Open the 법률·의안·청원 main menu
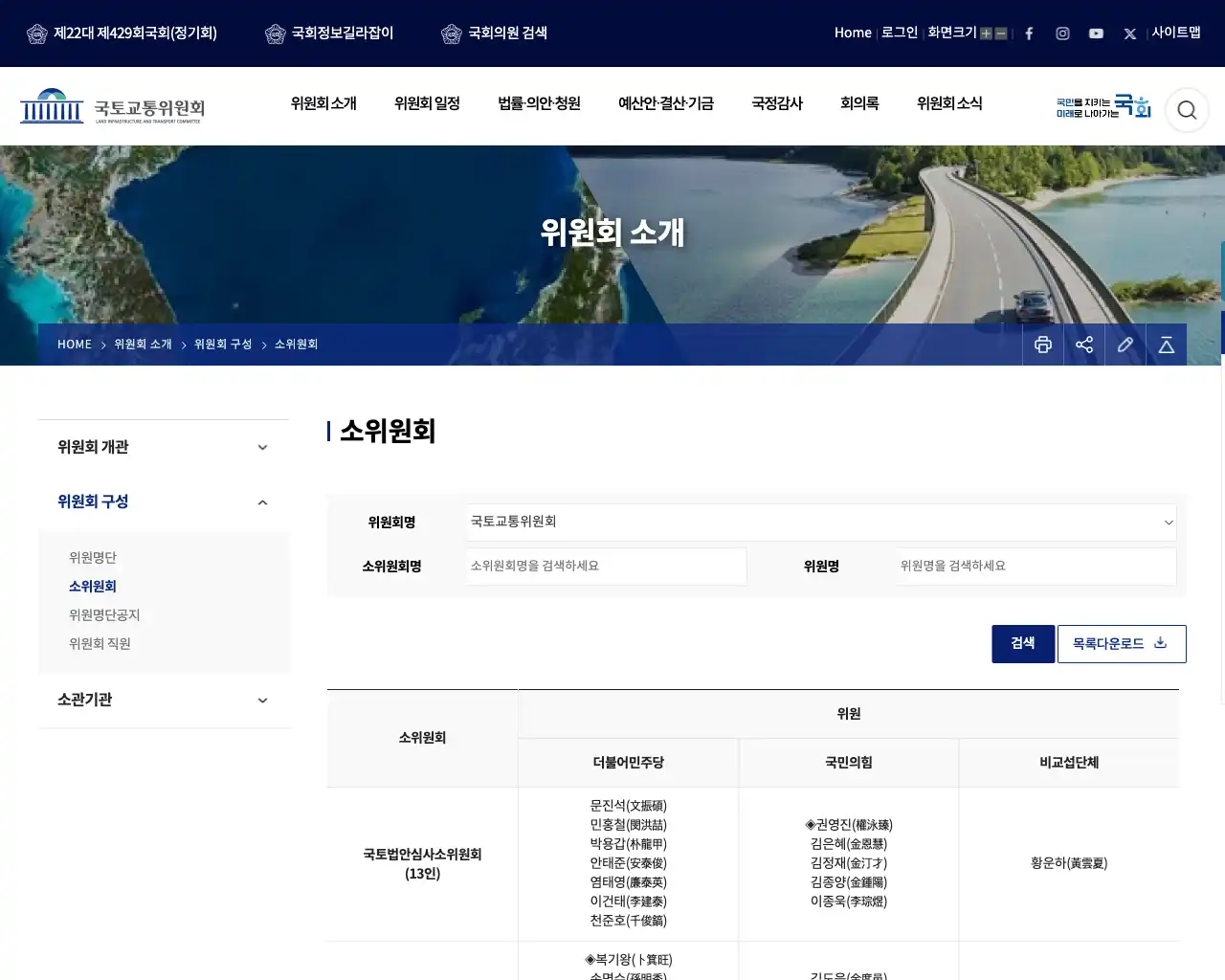 (539, 103)
